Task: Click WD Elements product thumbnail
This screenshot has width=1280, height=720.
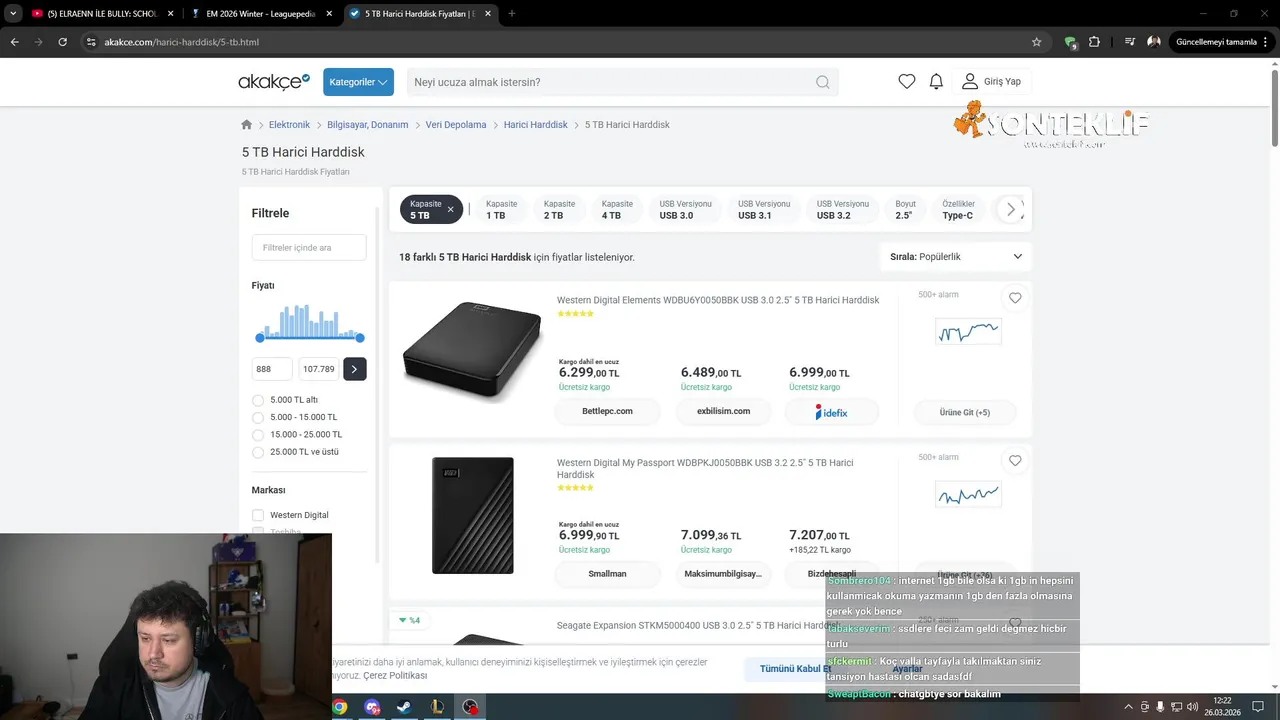Action: click(x=471, y=350)
